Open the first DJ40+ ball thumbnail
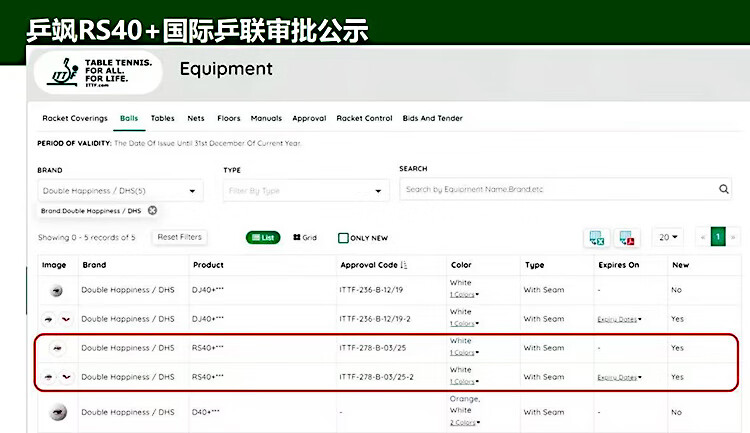Screen dimensions: 750x433 (56, 291)
